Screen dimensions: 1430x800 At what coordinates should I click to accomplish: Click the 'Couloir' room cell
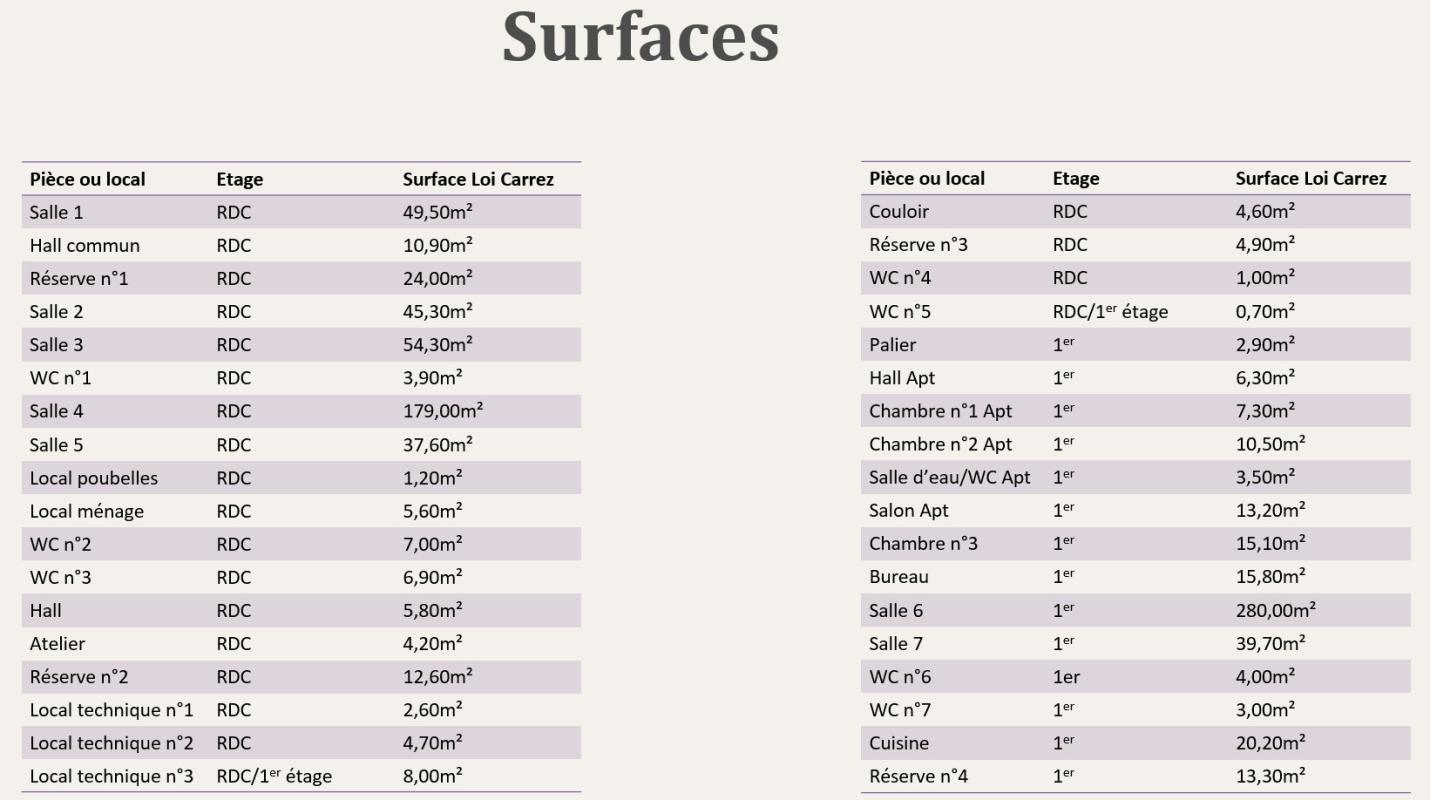point(899,212)
